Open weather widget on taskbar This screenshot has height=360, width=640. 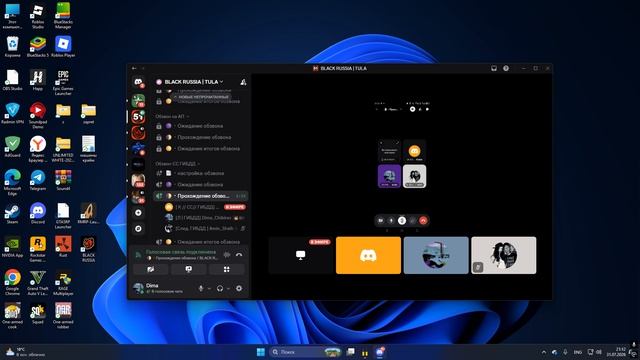(x=24, y=352)
